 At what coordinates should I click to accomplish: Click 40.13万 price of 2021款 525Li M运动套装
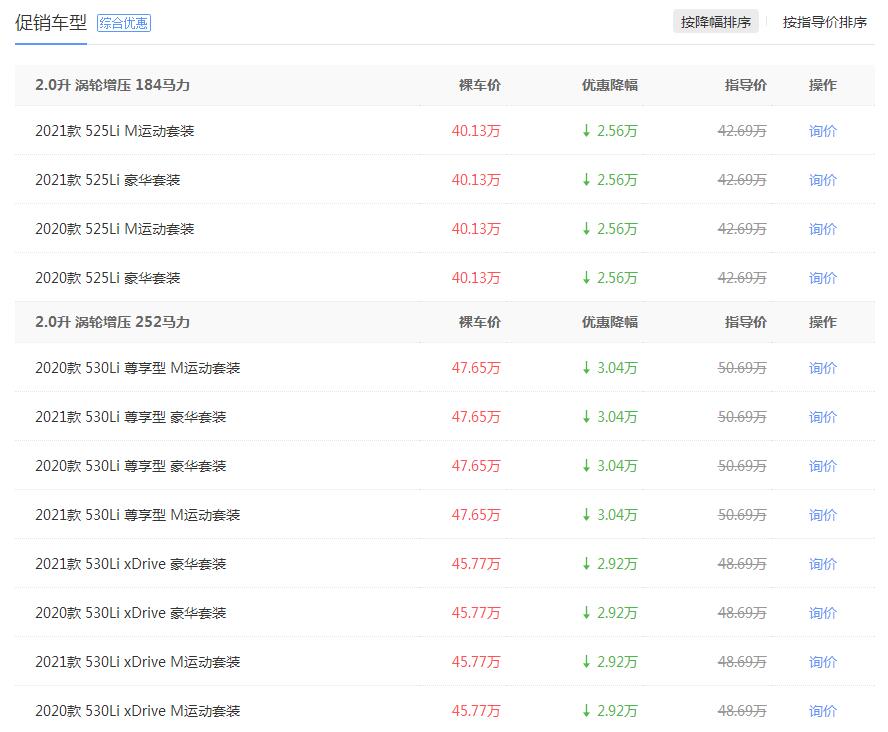point(476,131)
